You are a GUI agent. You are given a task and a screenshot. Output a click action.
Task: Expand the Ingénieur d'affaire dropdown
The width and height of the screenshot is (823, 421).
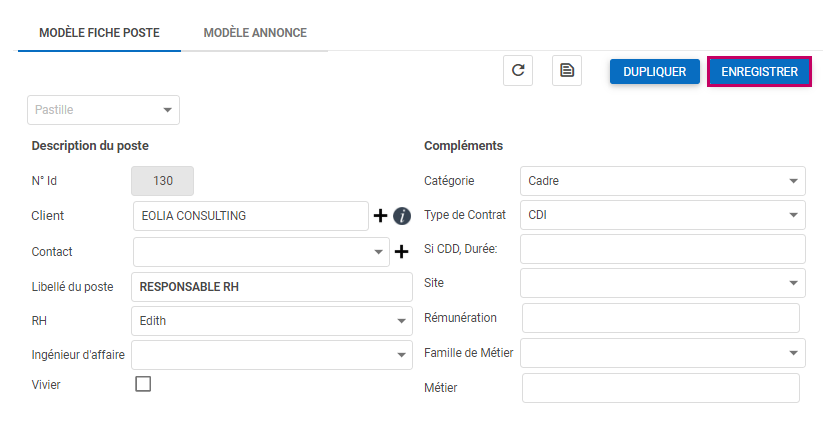[272, 354]
